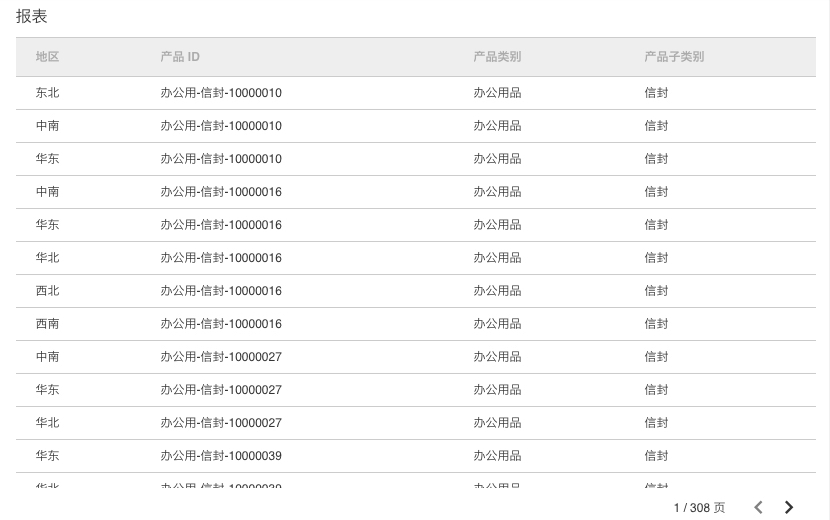Go to the previous report page
The height and width of the screenshot is (520, 830).
[x=758, y=508]
